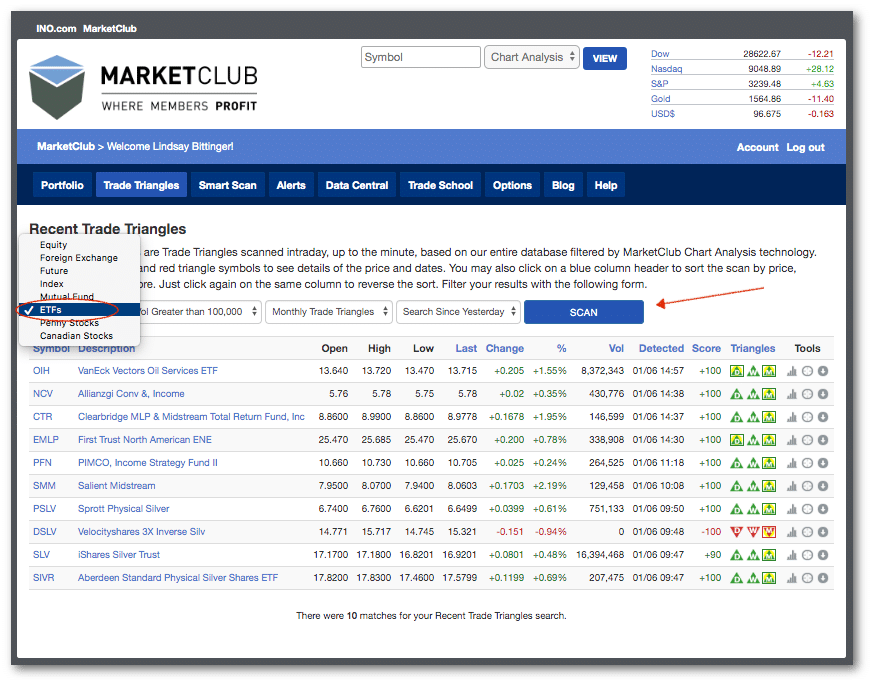The height and width of the screenshot is (684, 872).
Task: Open the chart icon for DSLV row
Action: [x=791, y=532]
